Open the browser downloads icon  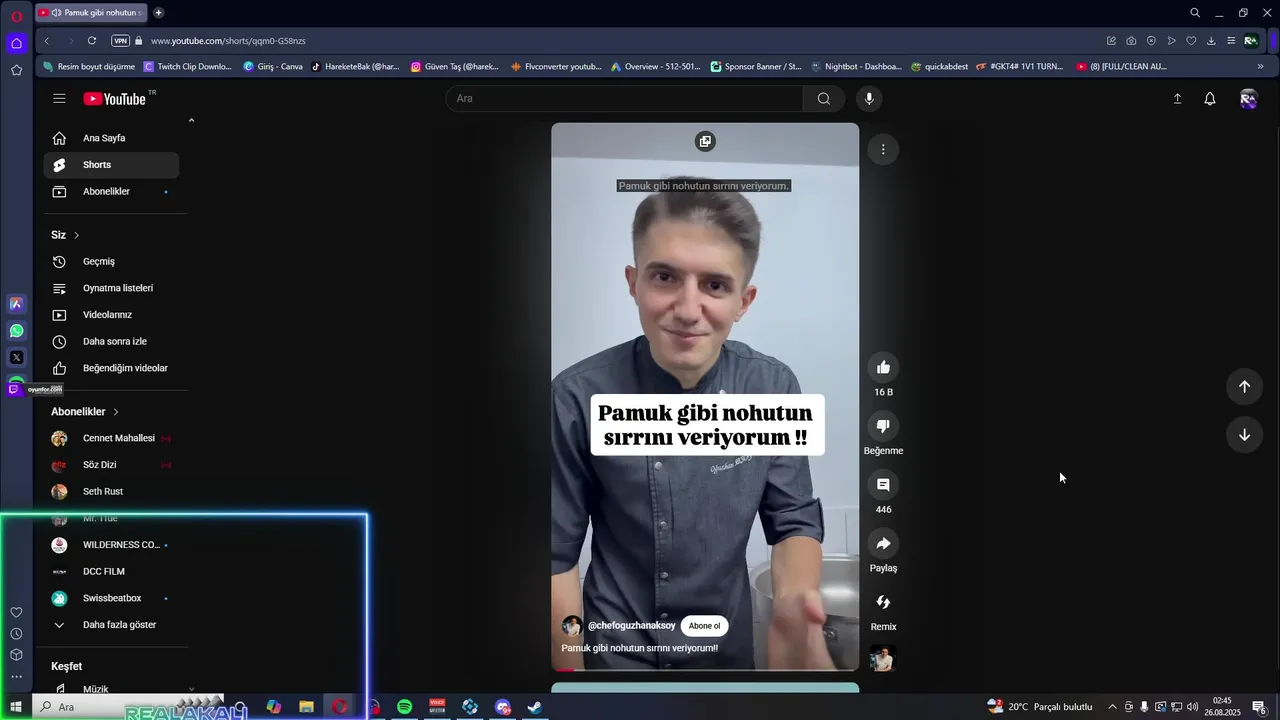1211,41
